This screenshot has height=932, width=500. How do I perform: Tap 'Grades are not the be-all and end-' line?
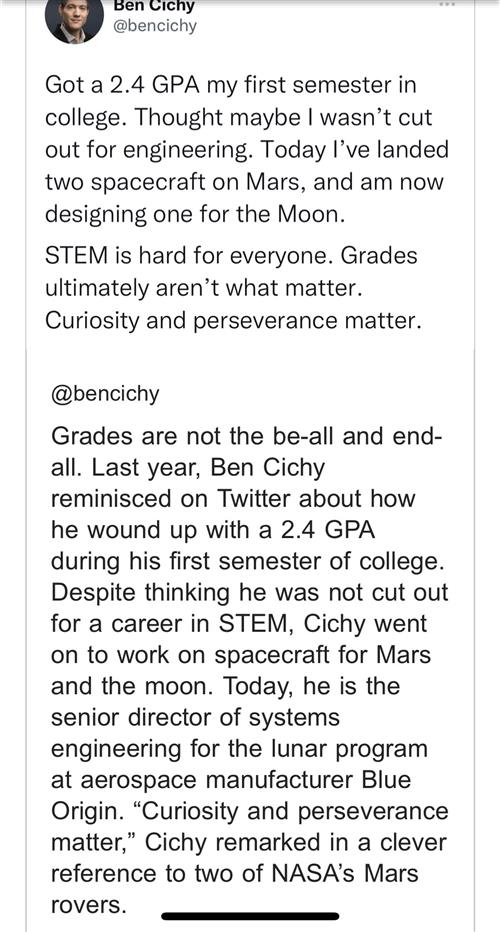click(246, 437)
